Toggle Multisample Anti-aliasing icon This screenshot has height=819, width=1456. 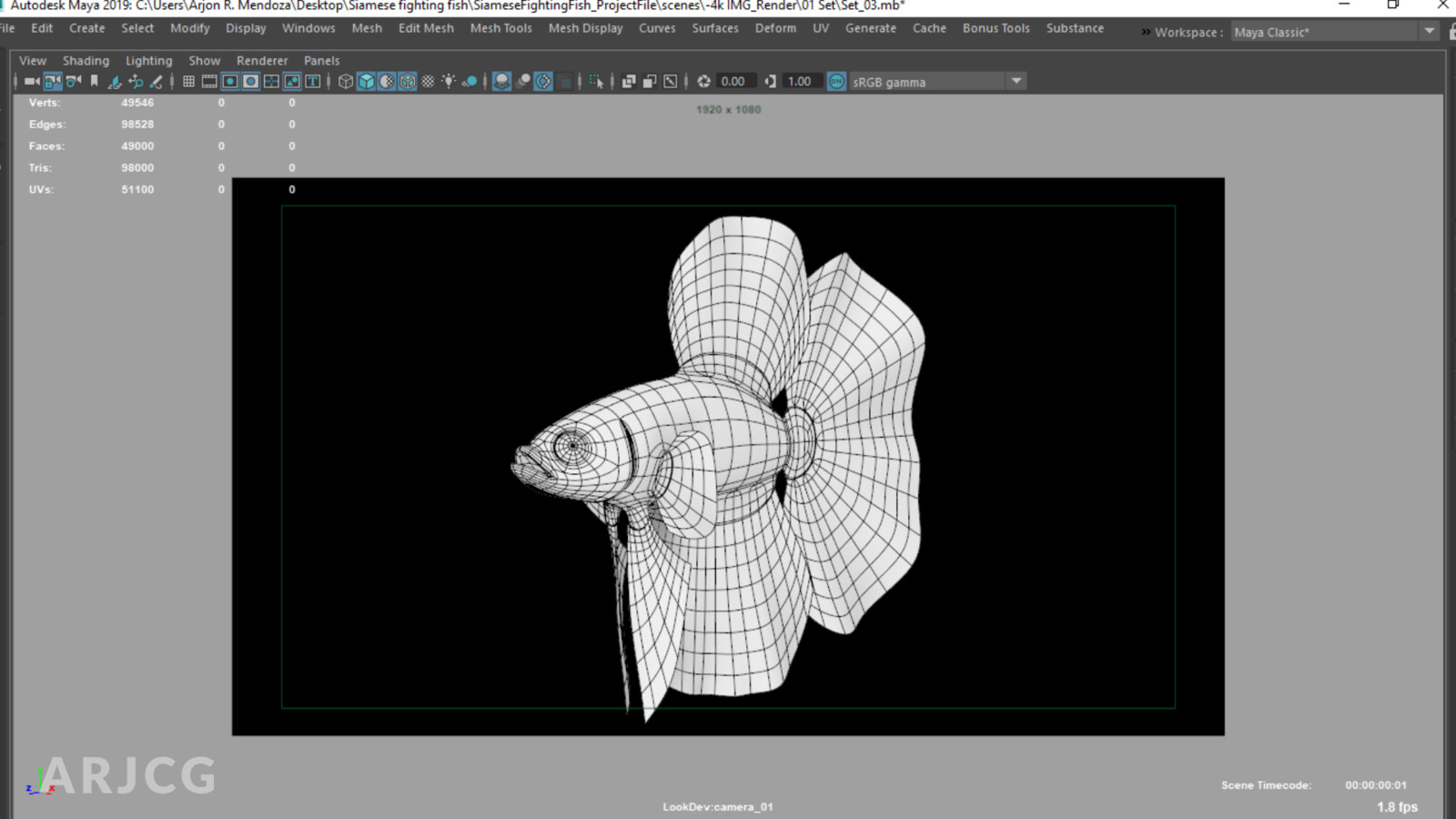click(543, 81)
